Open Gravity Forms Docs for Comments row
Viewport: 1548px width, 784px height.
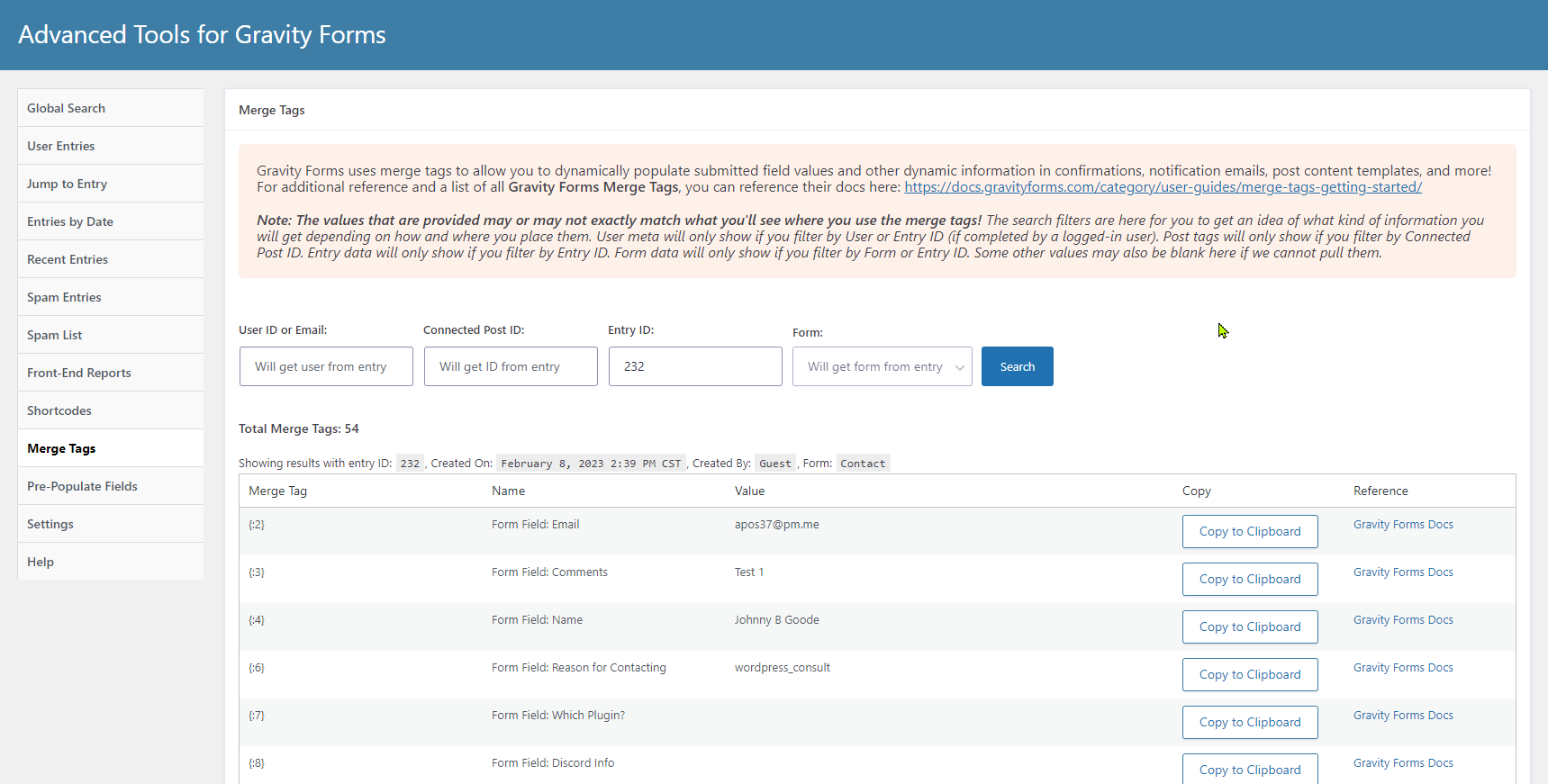(1403, 572)
